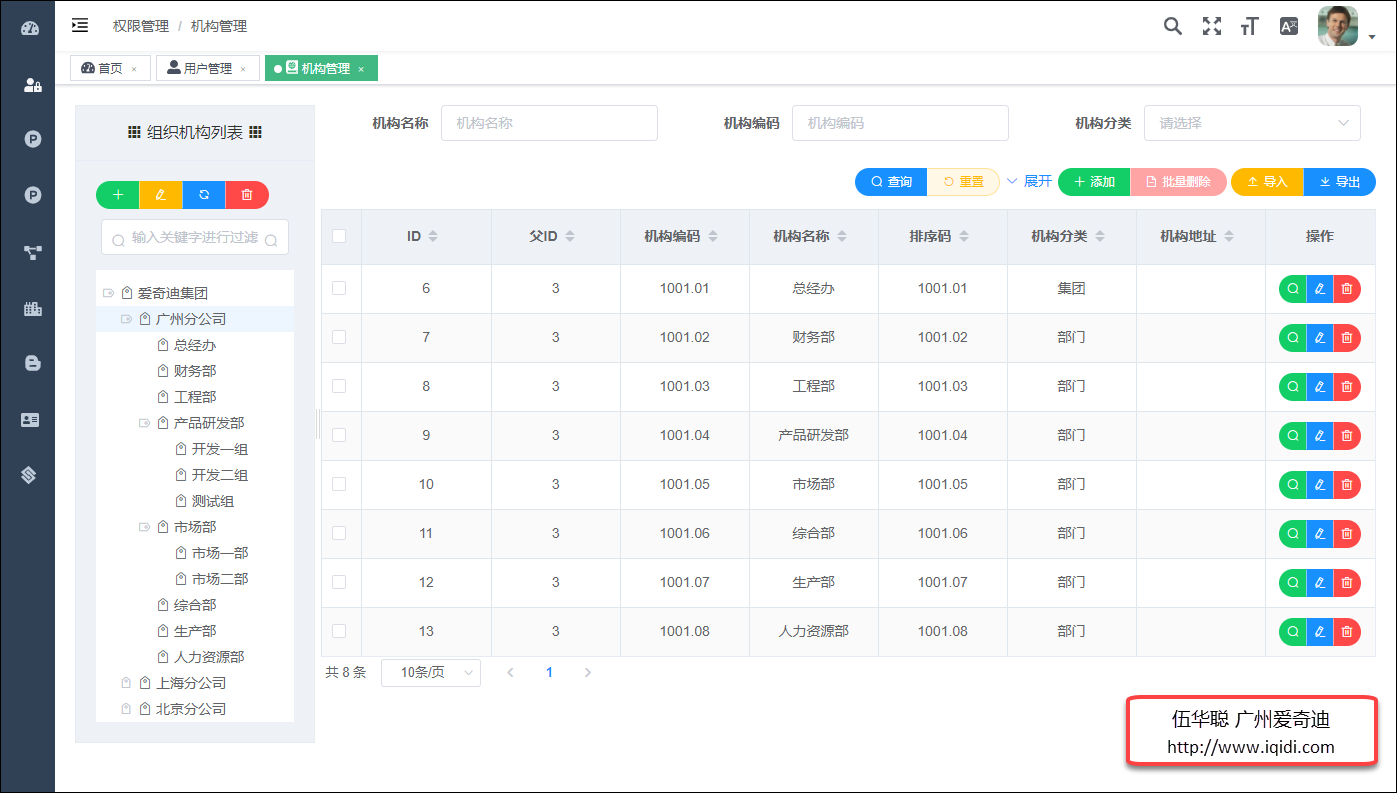
Task: Select the checkbox for row ID 13
Action: [x=339, y=631]
